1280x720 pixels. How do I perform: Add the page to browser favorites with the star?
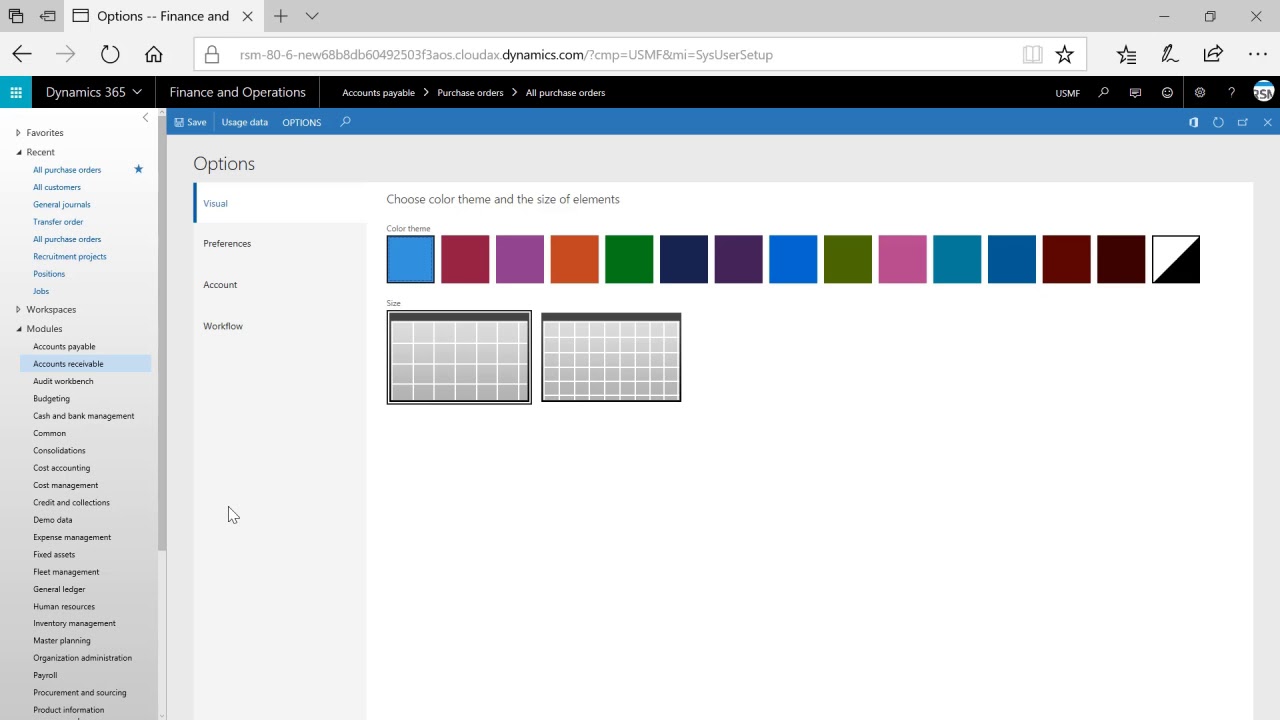(1064, 55)
